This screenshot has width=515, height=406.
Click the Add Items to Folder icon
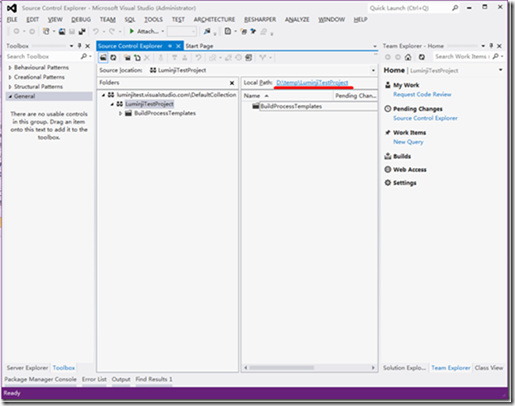(137, 58)
